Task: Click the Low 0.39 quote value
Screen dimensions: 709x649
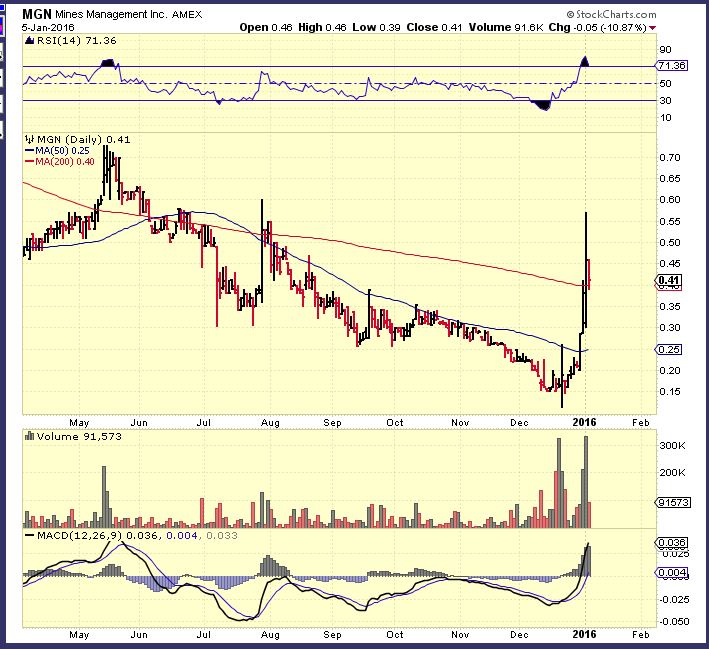Action: coord(377,28)
